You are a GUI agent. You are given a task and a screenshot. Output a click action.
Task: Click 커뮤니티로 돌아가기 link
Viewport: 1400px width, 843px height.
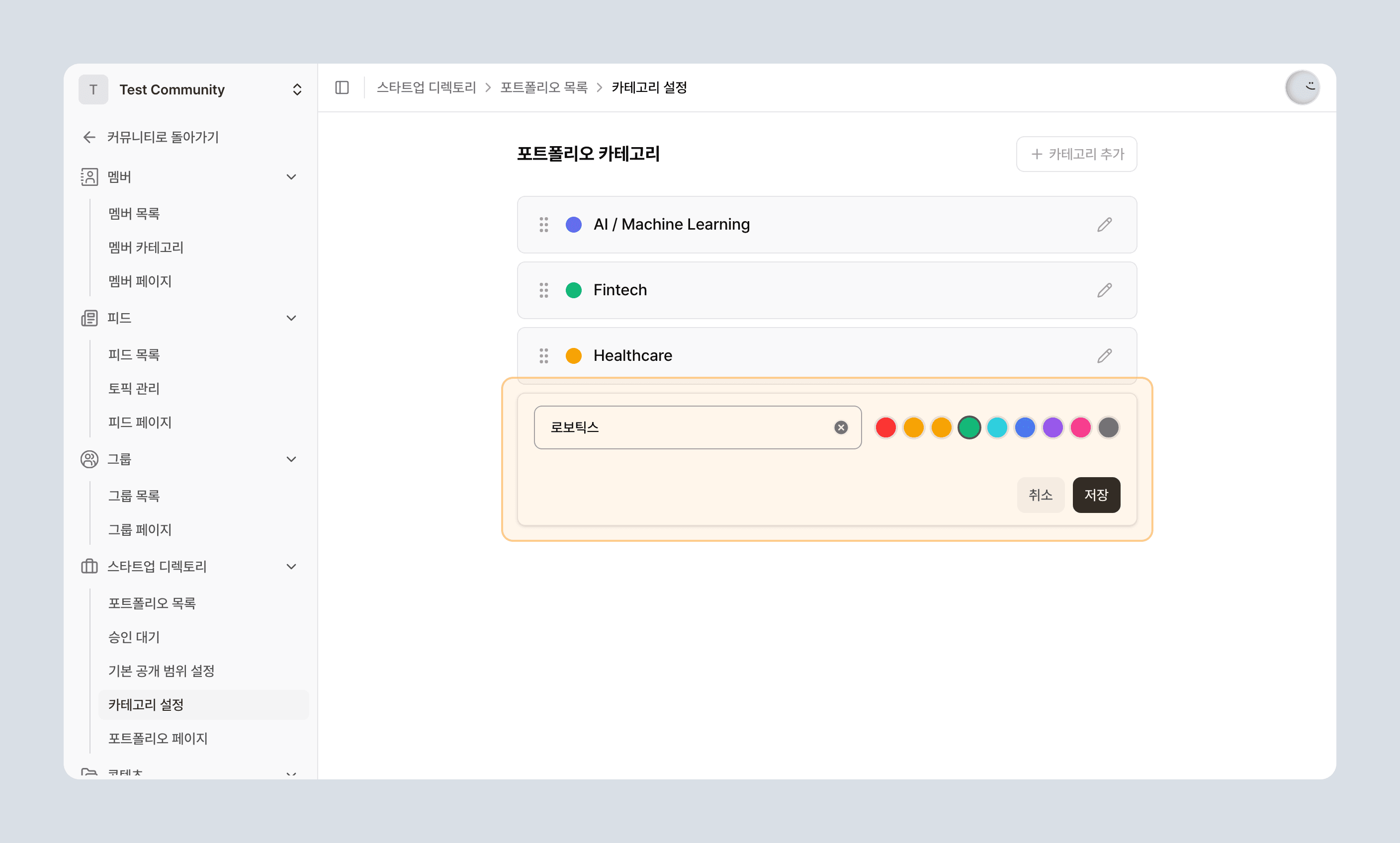[163, 137]
